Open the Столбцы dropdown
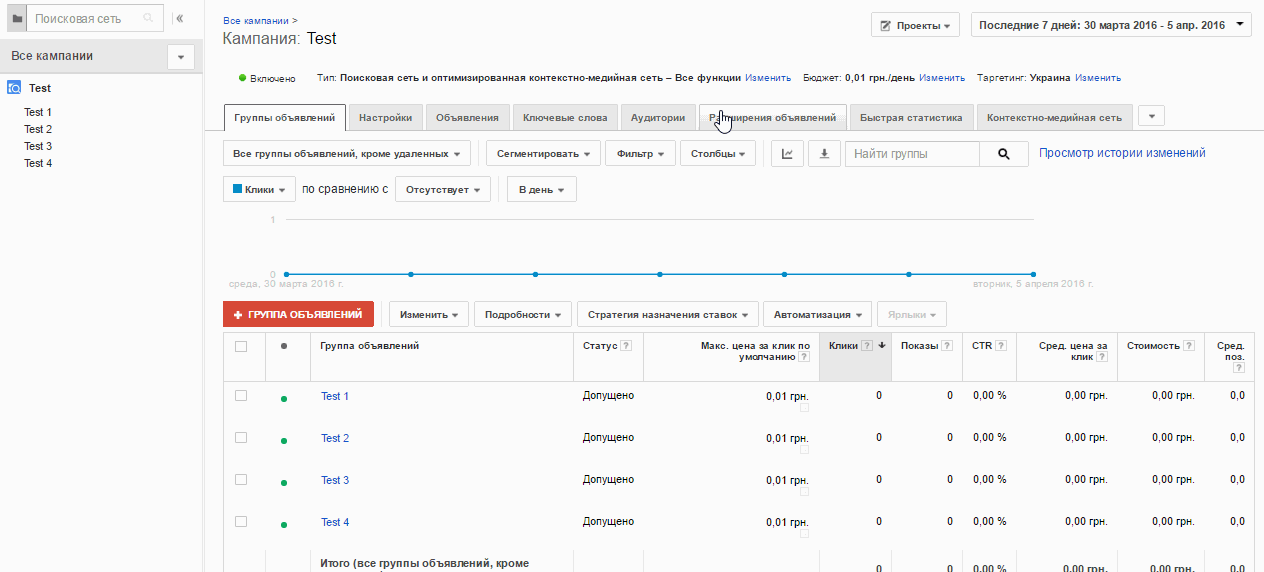The height and width of the screenshot is (572, 1264). coord(720,154)
